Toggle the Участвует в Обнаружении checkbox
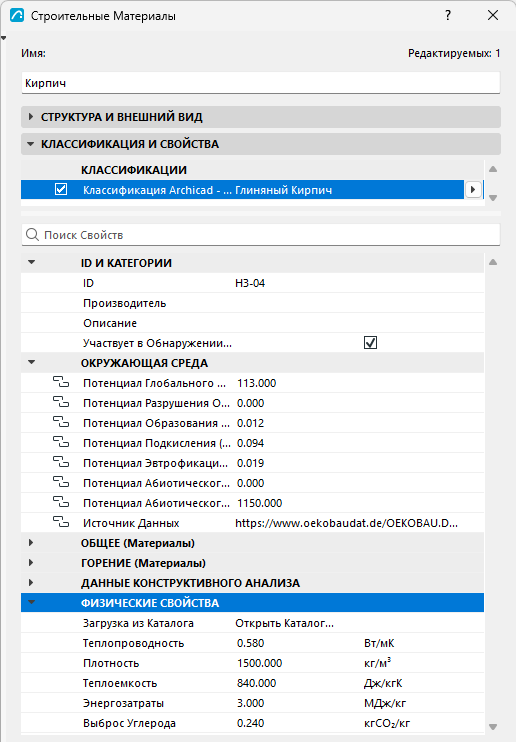The width and height of the screenshot is (516, 742). 370,343
